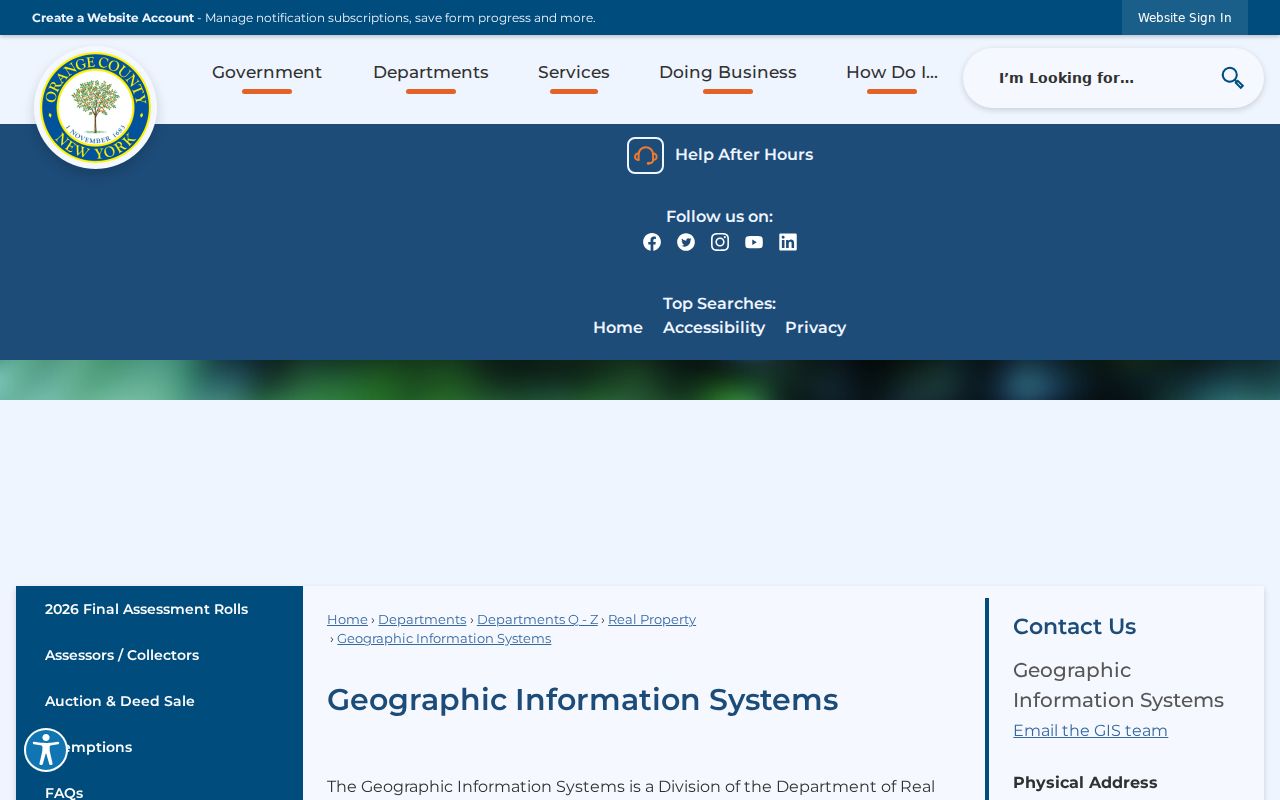Click the search magnifying glass icon

[x=1232, y=78]
